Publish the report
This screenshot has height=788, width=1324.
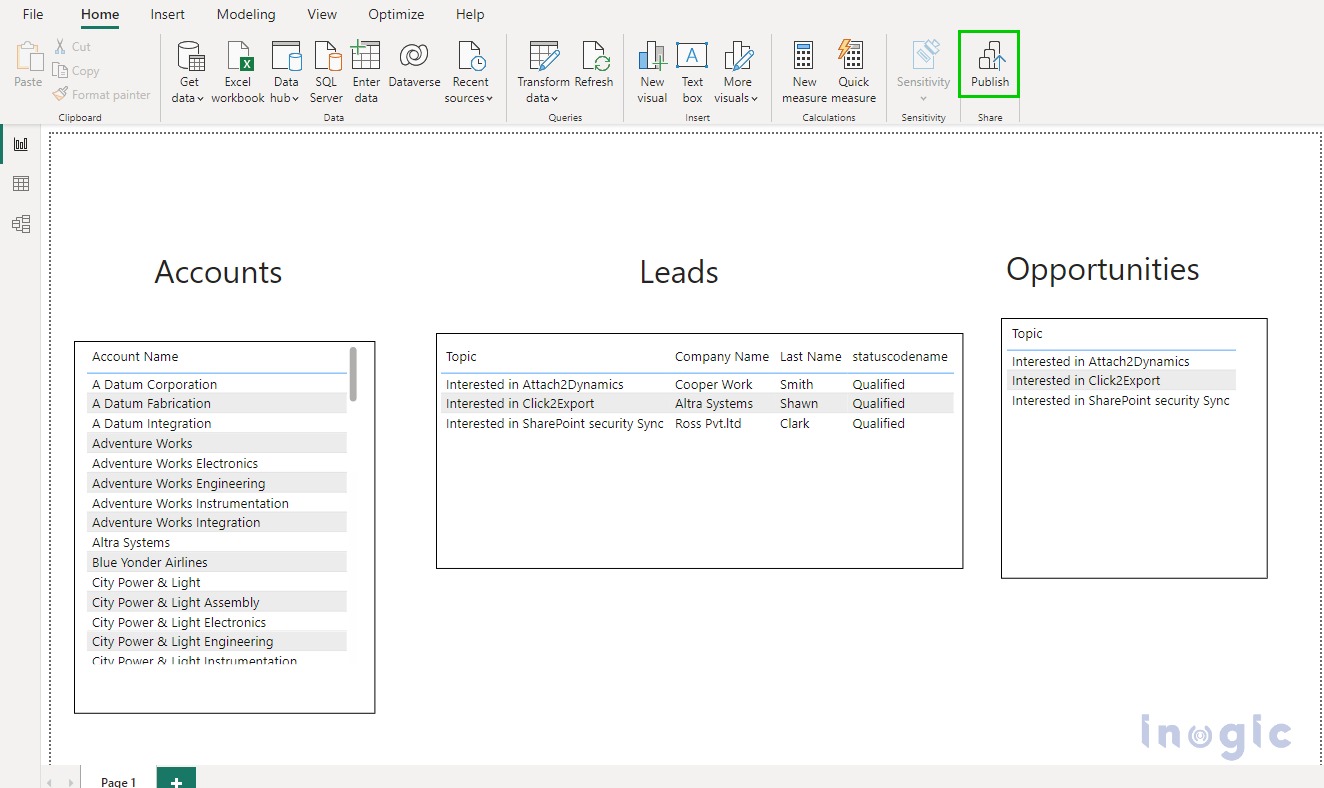[990, 65]
